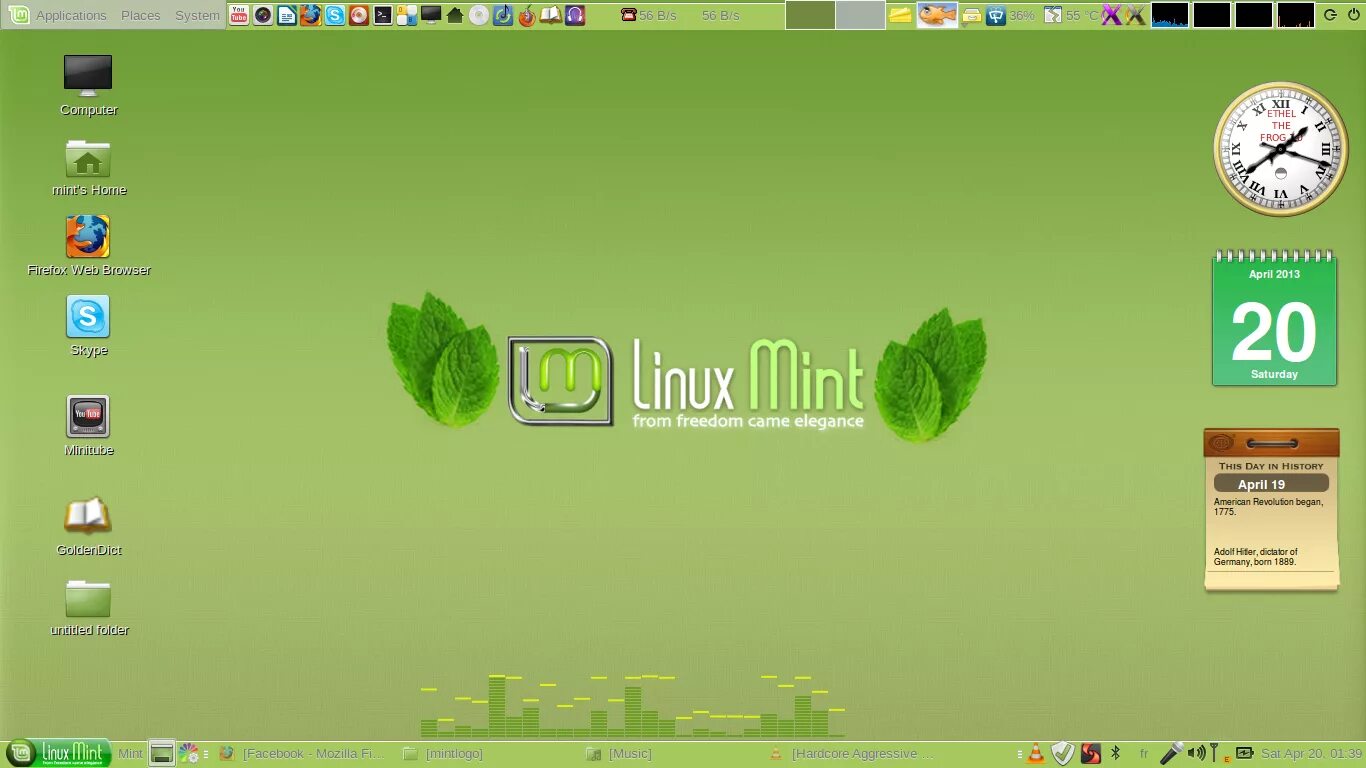
Task: Click the red apple launcher icon
Action: pyautogui.click(x=527, y=15)
